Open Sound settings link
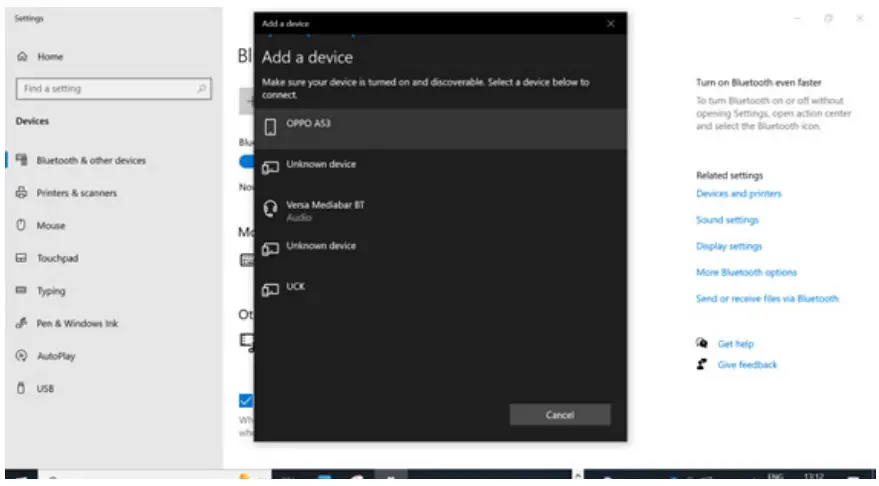879x486 pixels. (x=727, y=220)
